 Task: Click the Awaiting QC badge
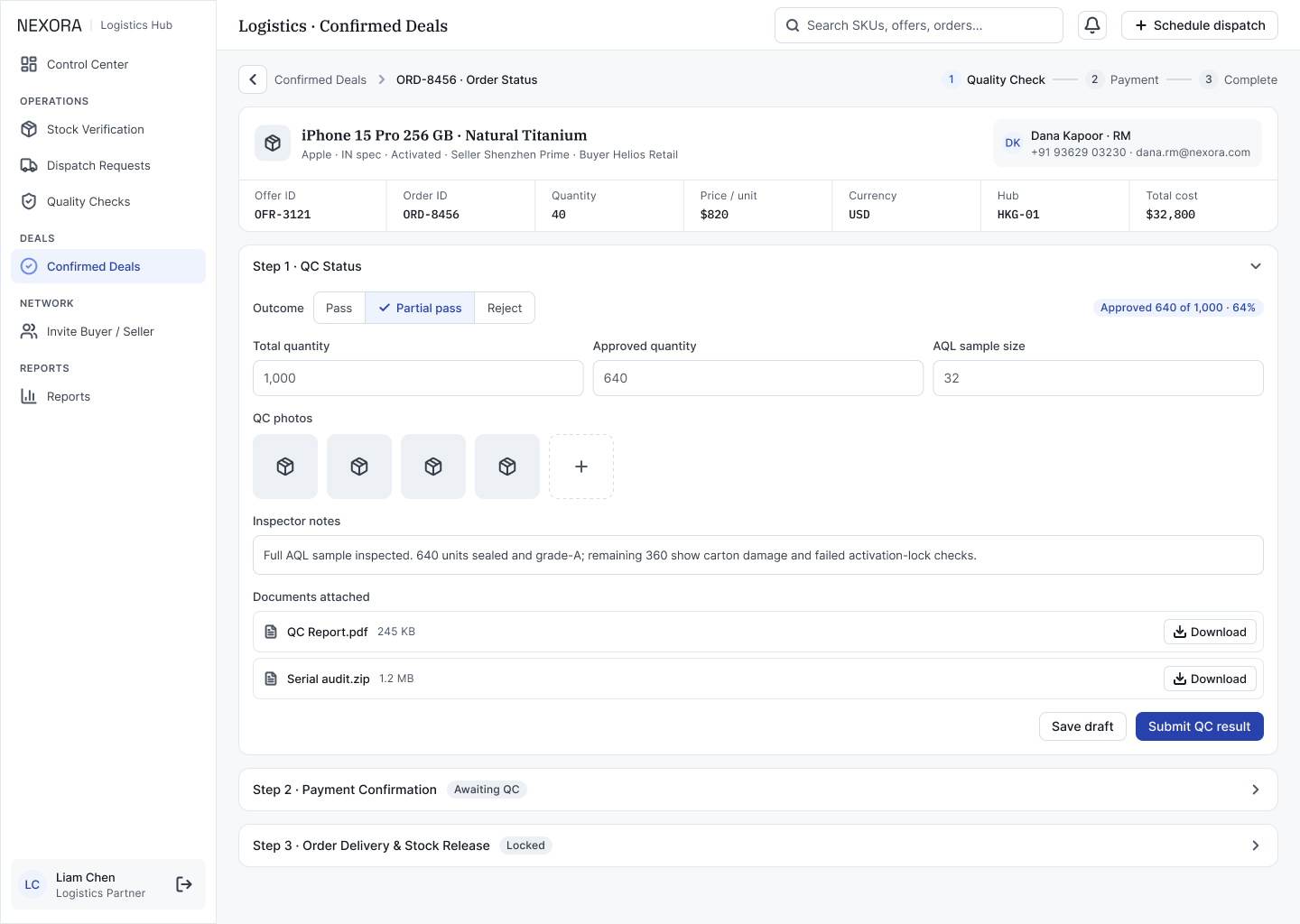pos(487,790)
